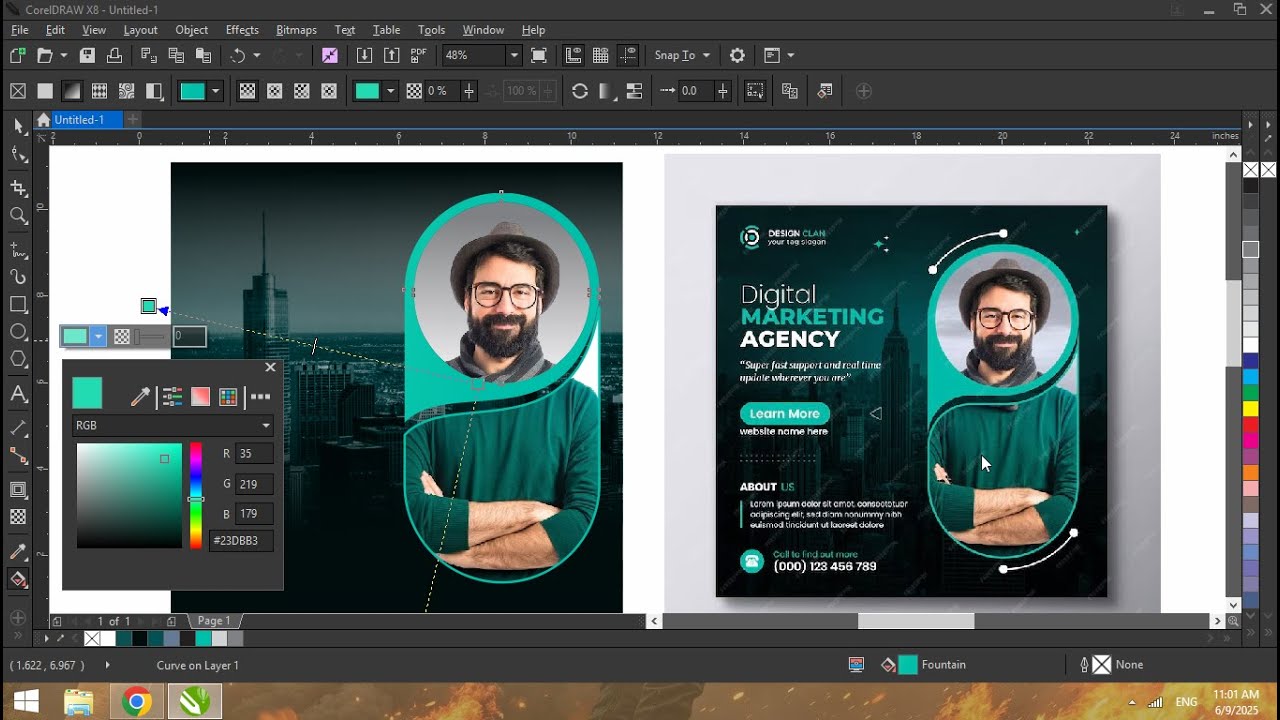Open the Options gear icon
The width and height of the screenshot is (1280, 720).
[x=737, y=56]
